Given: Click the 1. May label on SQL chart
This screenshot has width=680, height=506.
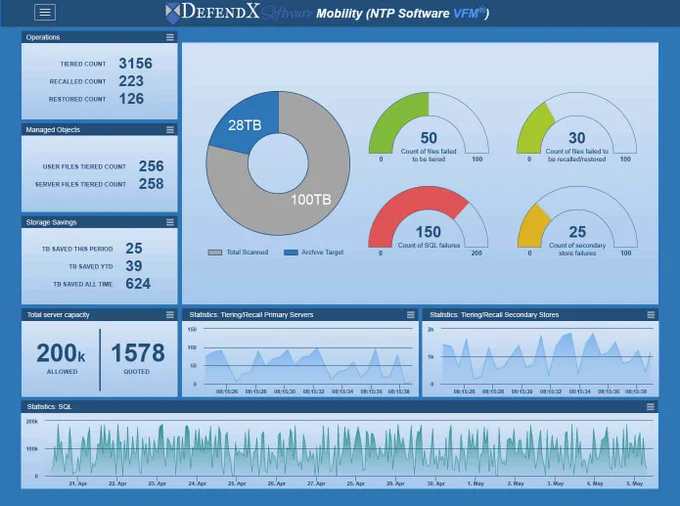Looking at the screenshot, I should (x=475, y=483).
